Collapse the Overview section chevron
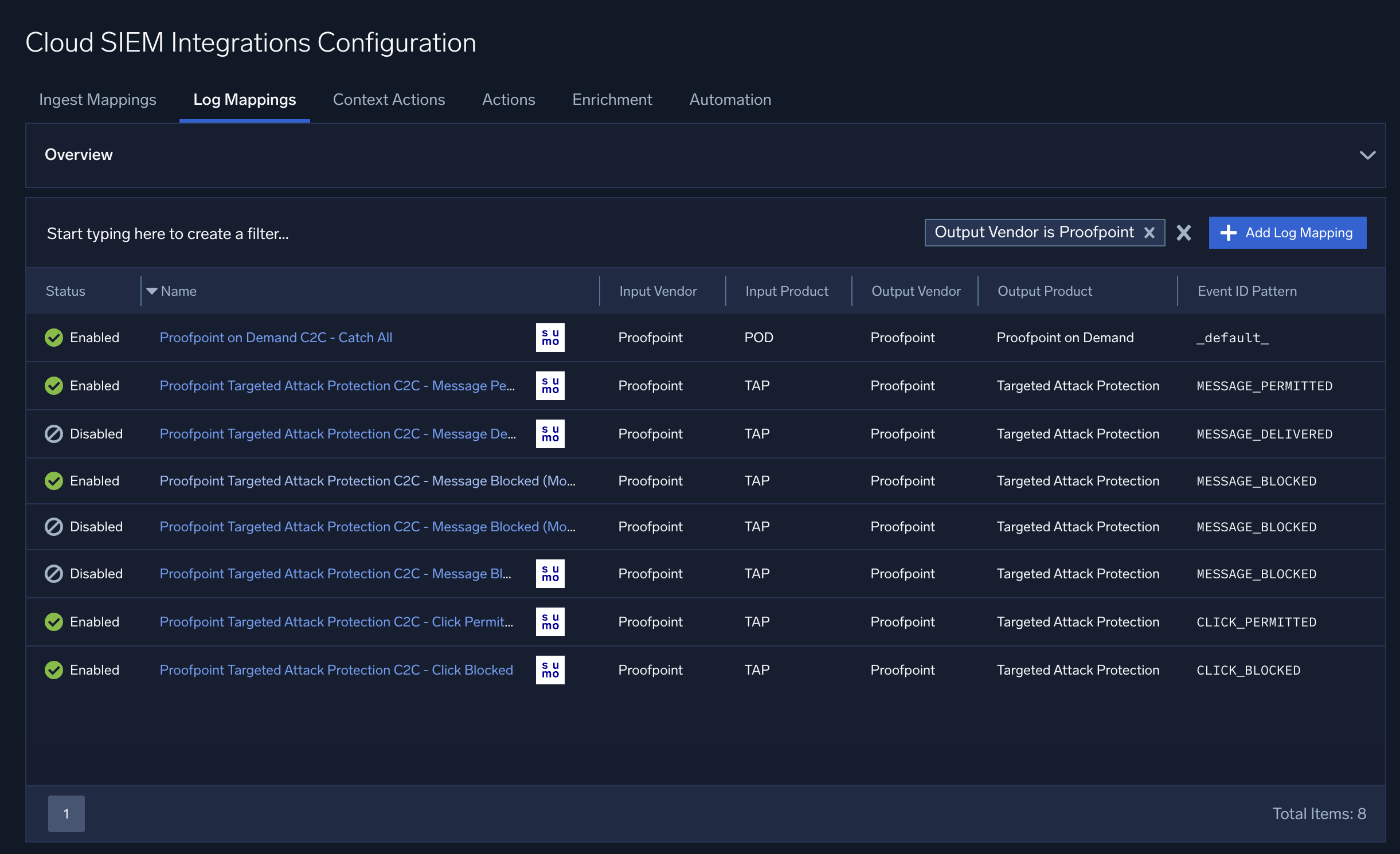 (x=1368, y=155)
